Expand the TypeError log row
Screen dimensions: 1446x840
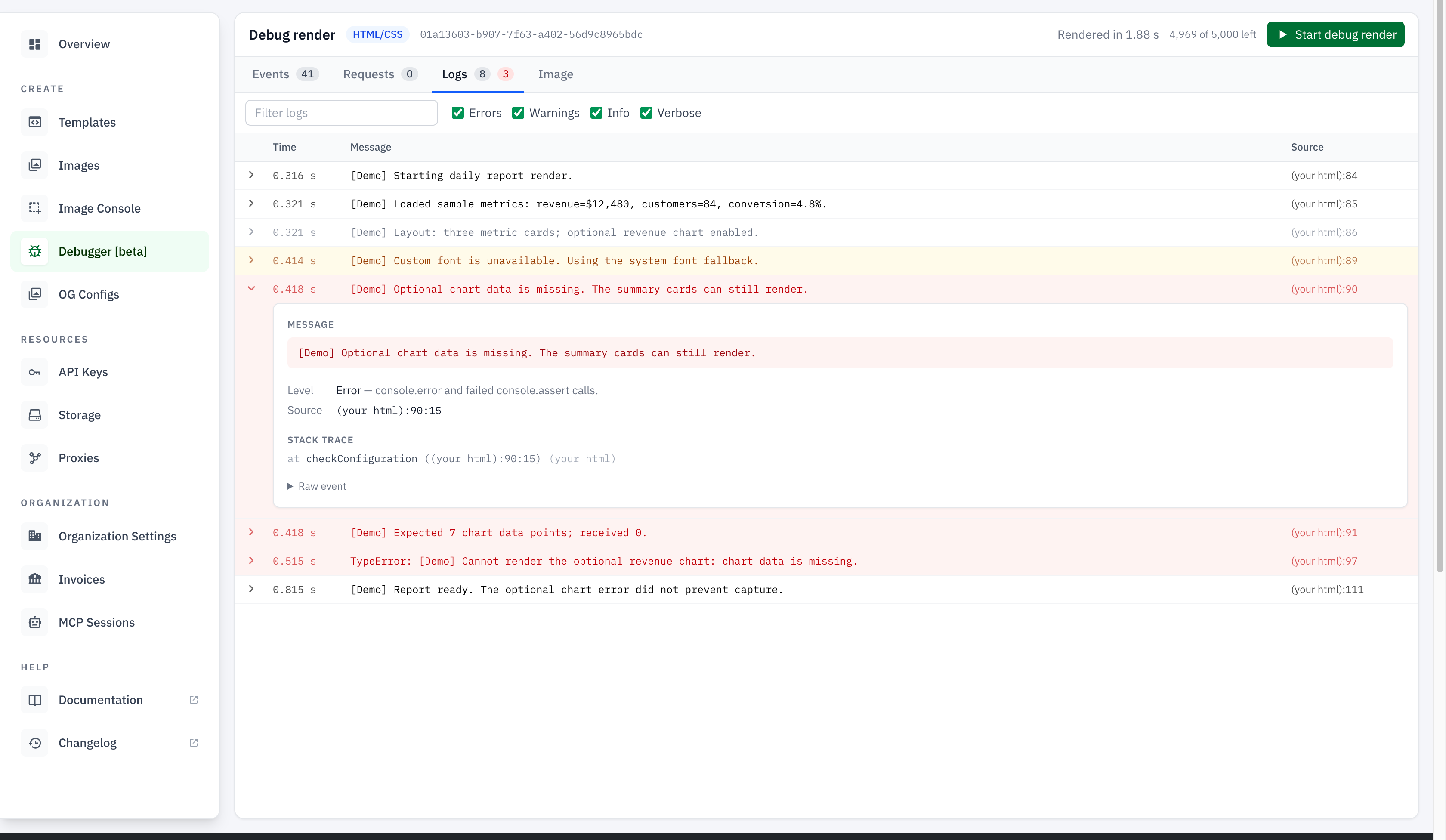[x=251, y=561]
